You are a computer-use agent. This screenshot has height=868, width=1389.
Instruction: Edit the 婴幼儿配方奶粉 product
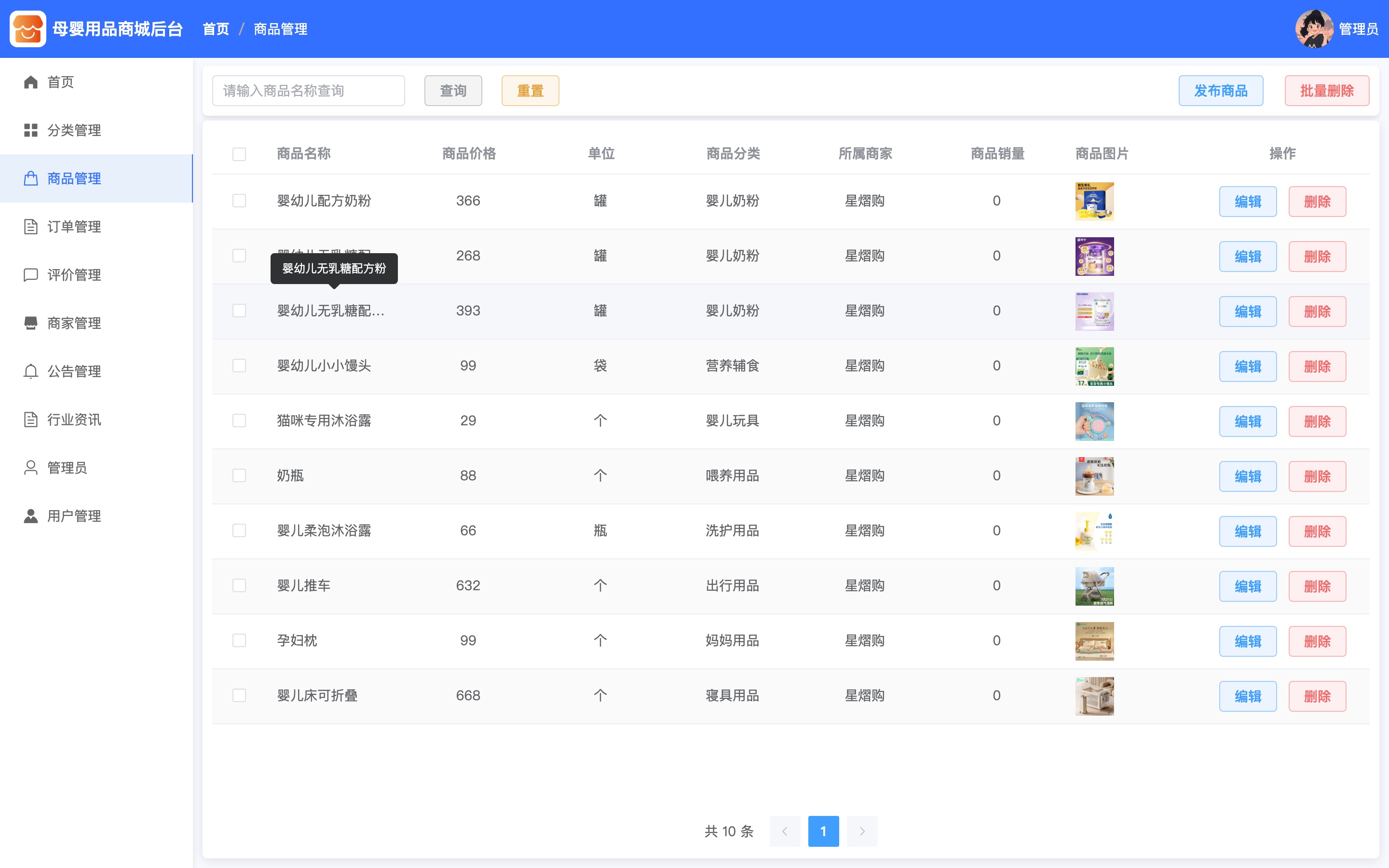1248,202
